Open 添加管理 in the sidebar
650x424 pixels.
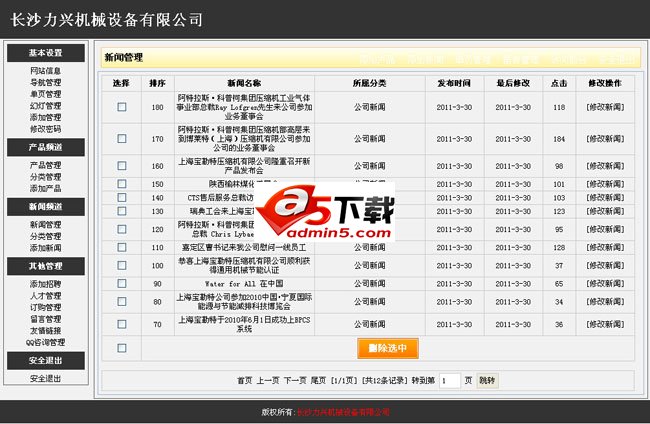(46, 117)
